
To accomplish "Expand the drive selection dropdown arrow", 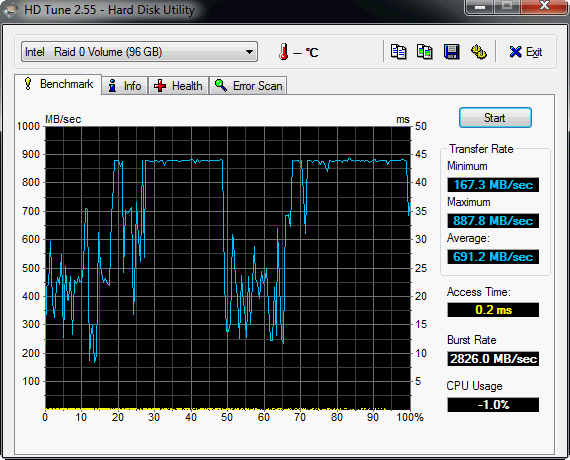I will coord(249,52).
